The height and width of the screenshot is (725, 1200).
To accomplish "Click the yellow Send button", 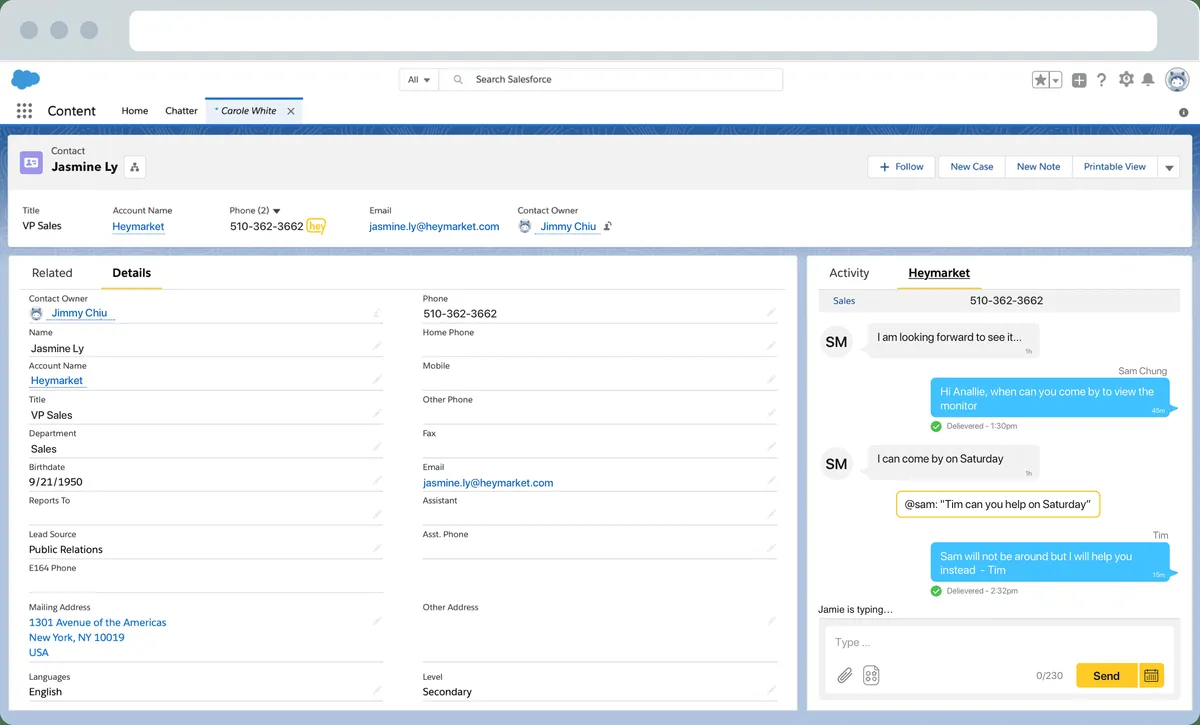I will click(x=1106, y=676).
